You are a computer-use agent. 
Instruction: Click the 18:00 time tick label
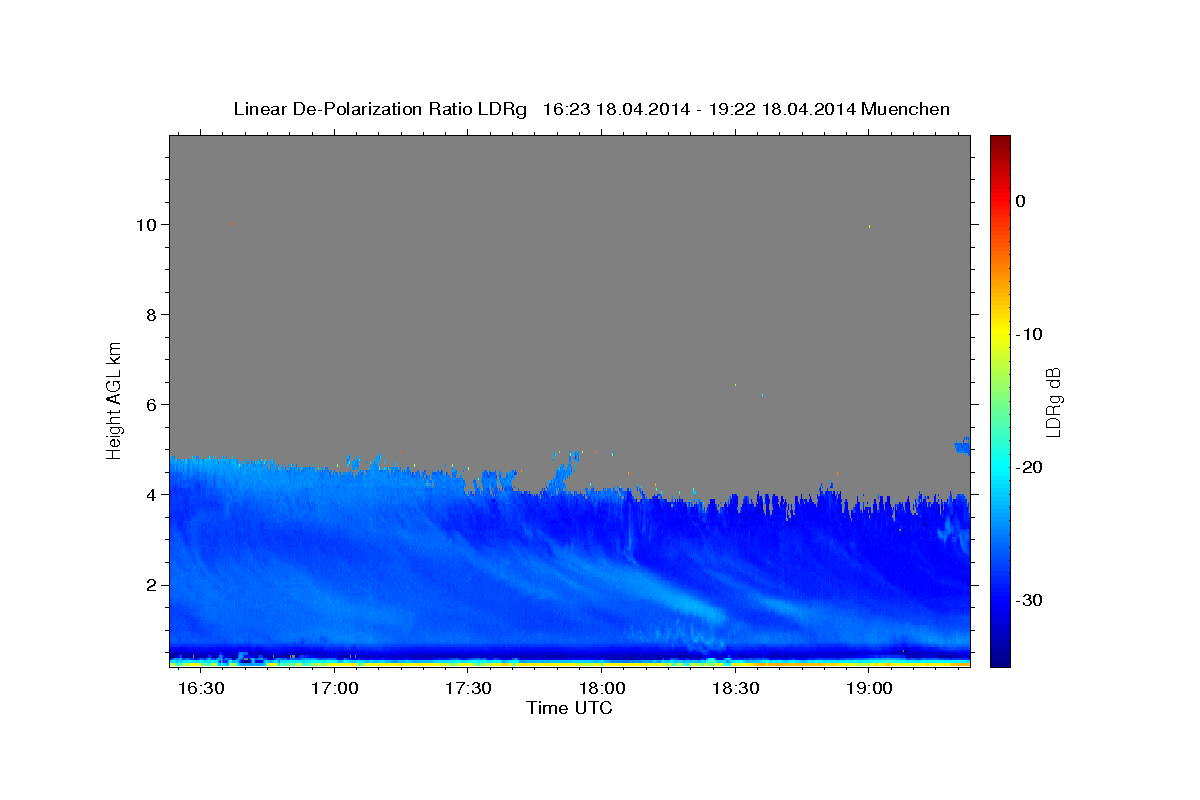pyautogui.click(x=602, y=689)
